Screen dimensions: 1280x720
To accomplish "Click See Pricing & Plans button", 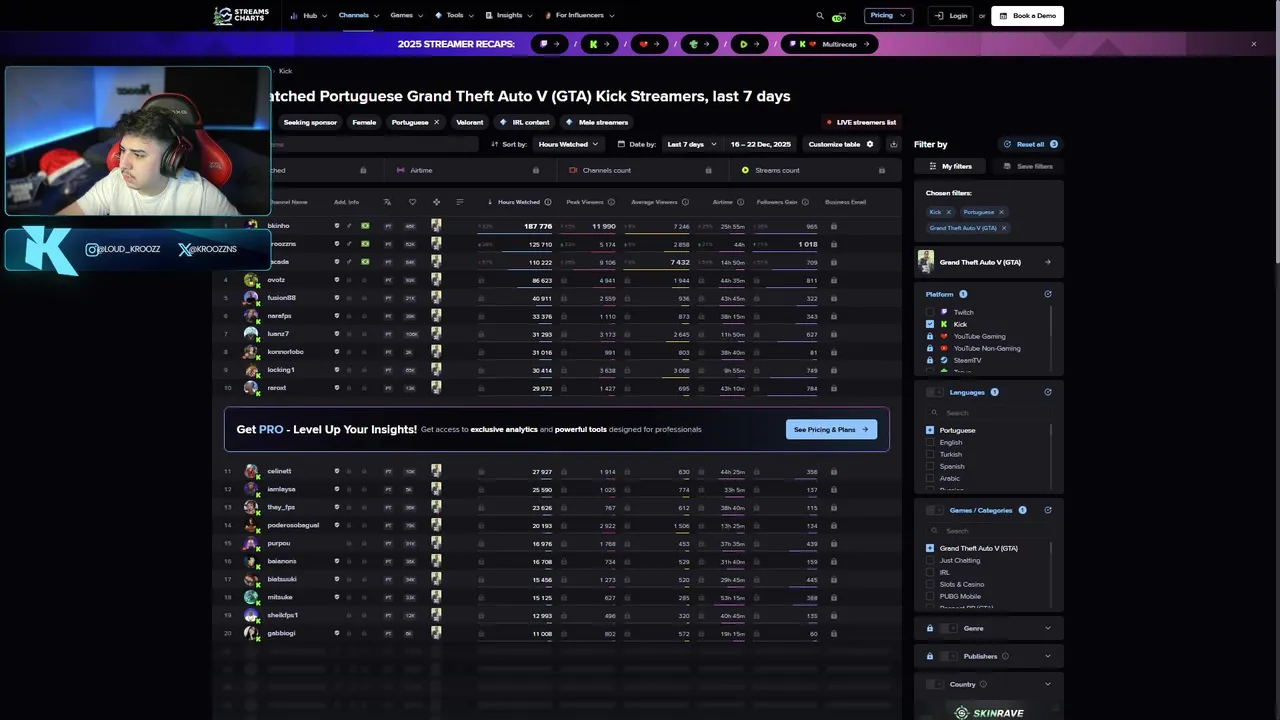I will pyautogui.click(x=831, y=429).
